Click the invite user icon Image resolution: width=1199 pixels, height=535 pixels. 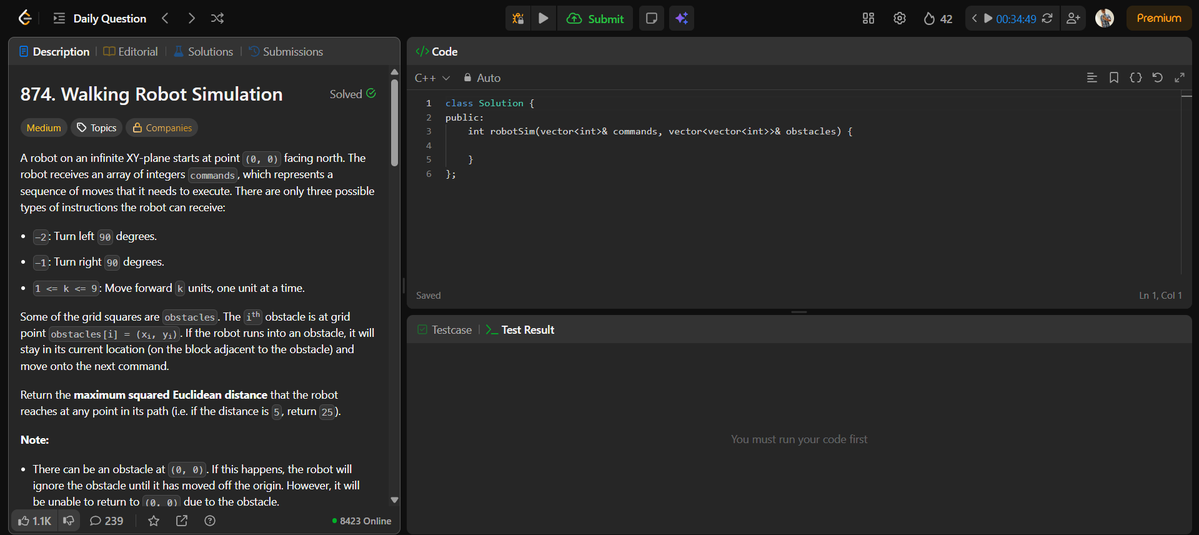point(1073,18)
